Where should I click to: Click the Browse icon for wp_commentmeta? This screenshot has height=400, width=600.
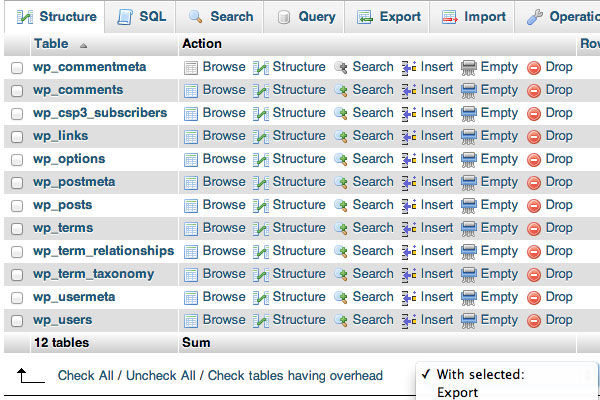pos(191,68)
